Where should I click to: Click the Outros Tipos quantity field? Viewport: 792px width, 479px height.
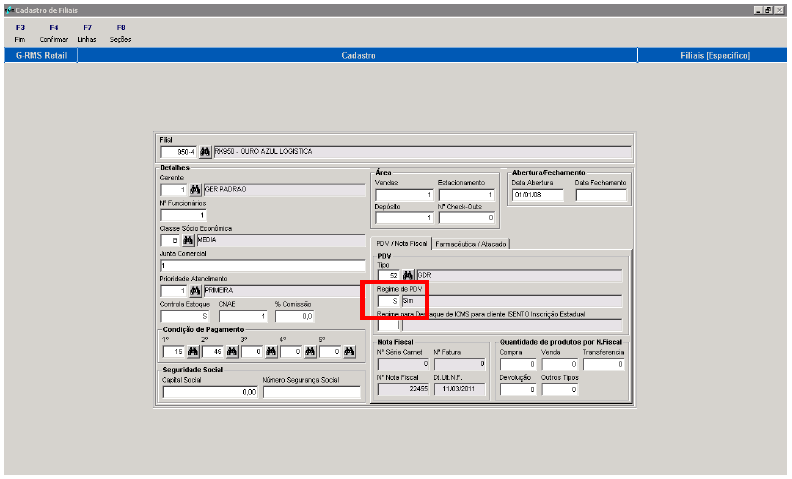560,390
